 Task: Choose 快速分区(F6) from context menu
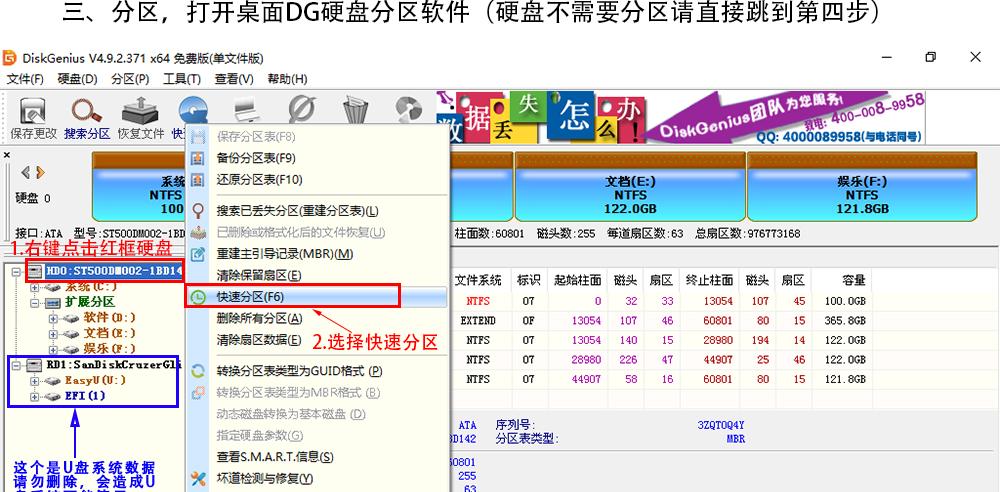tap(317, 297)
